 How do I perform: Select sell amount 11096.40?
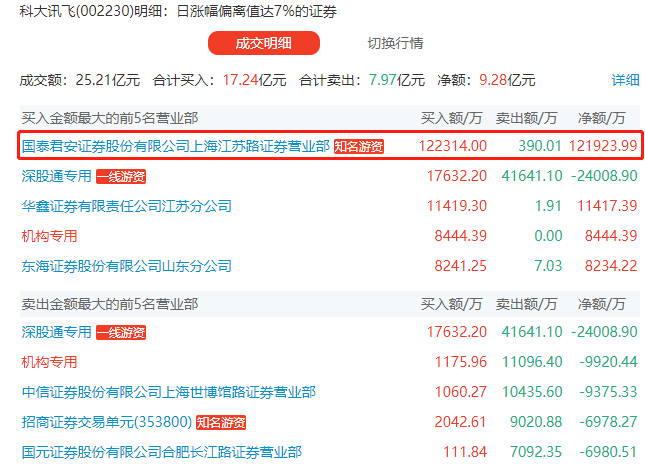(532, 362)
